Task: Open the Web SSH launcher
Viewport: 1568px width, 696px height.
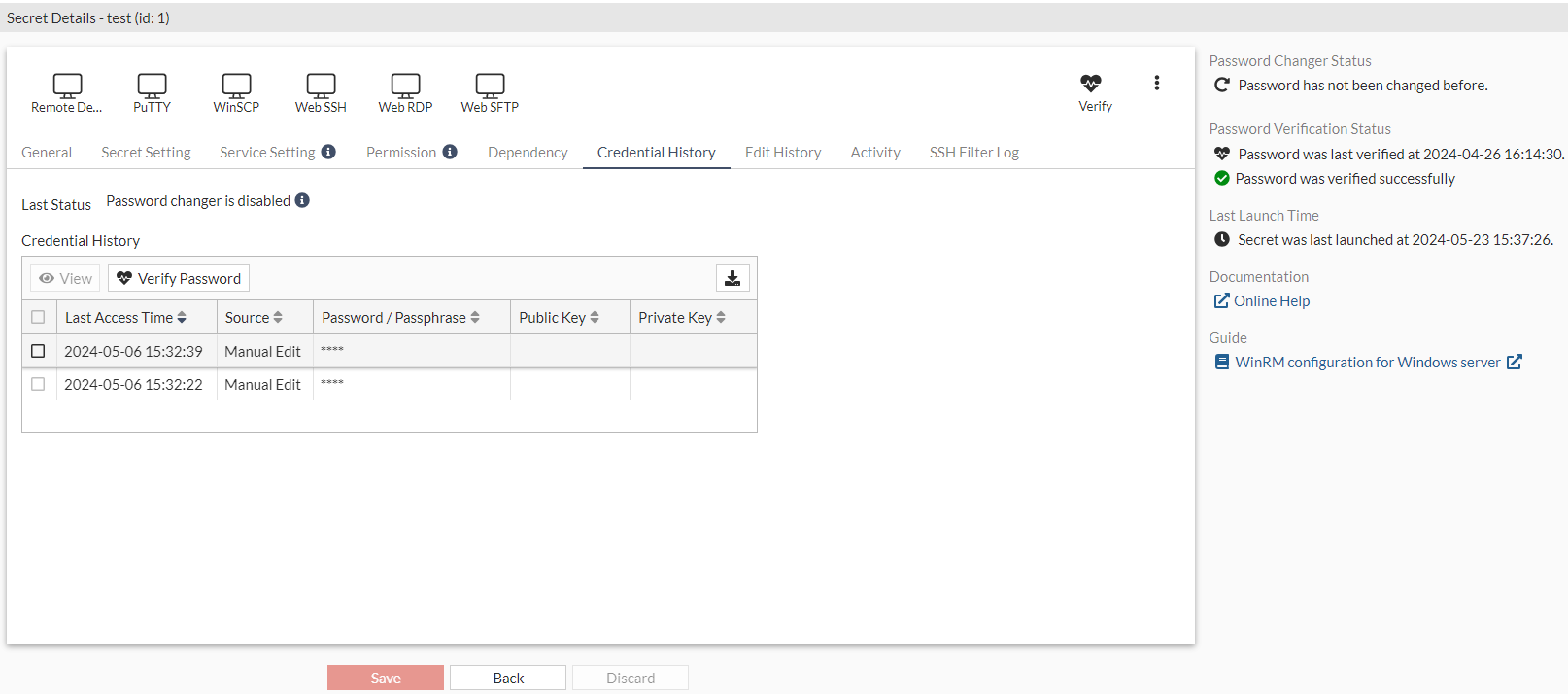Action: click(321, 86)
